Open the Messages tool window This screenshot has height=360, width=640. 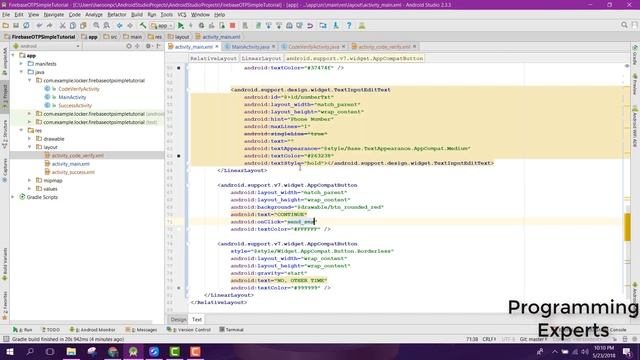coord(142,329)
